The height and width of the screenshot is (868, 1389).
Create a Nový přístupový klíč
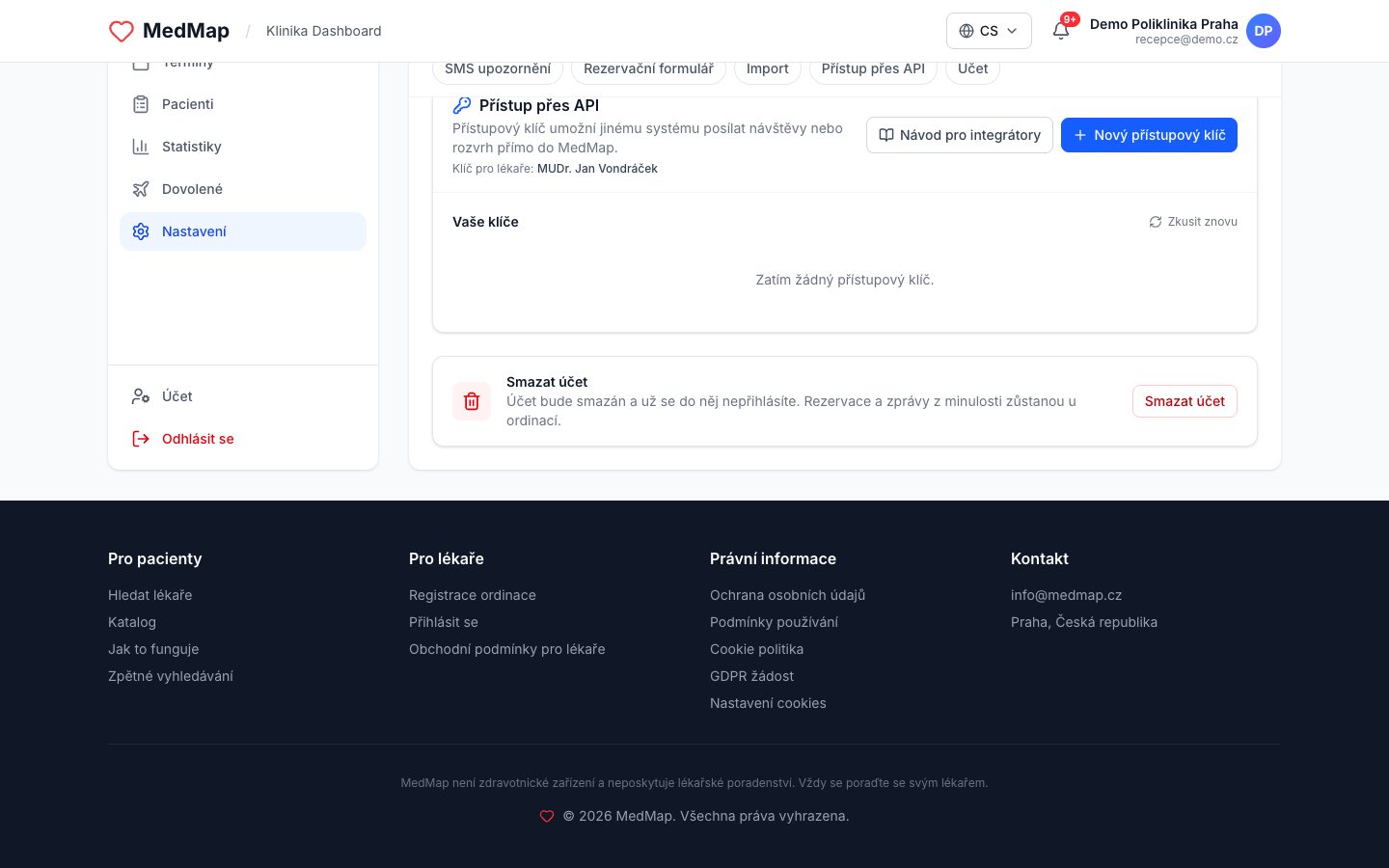pyautogui.click(x=1149, y=135)
